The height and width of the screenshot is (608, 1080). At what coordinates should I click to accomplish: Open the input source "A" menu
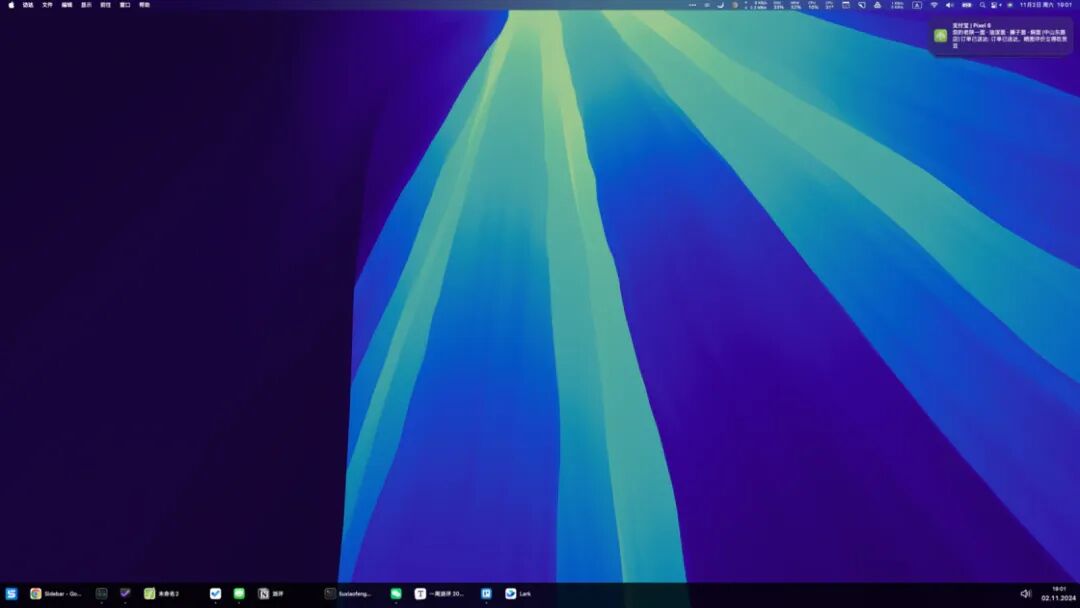pos(917,5)
